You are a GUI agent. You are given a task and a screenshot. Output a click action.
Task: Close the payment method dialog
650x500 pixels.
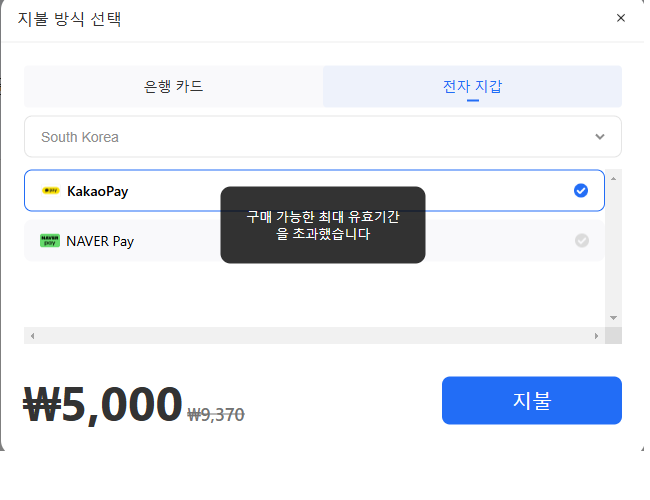point(621,18)
